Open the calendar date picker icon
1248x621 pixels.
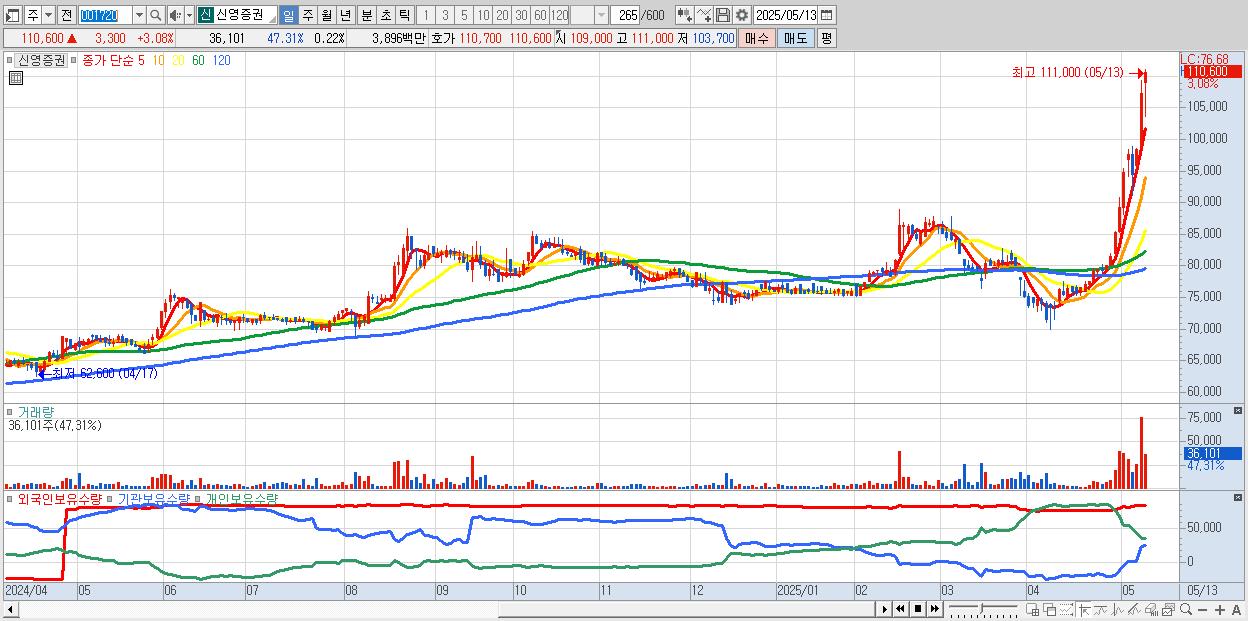click(x=826, y=15)
